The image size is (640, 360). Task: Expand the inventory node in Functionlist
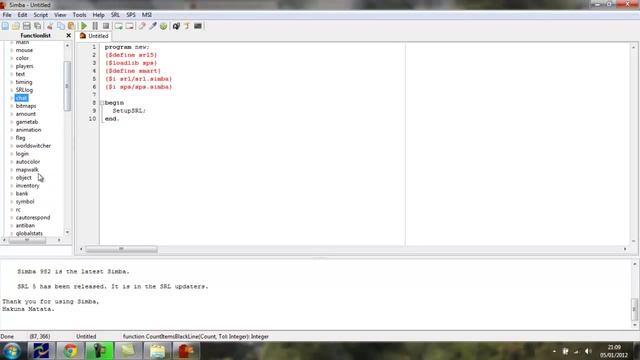point(12,186)
